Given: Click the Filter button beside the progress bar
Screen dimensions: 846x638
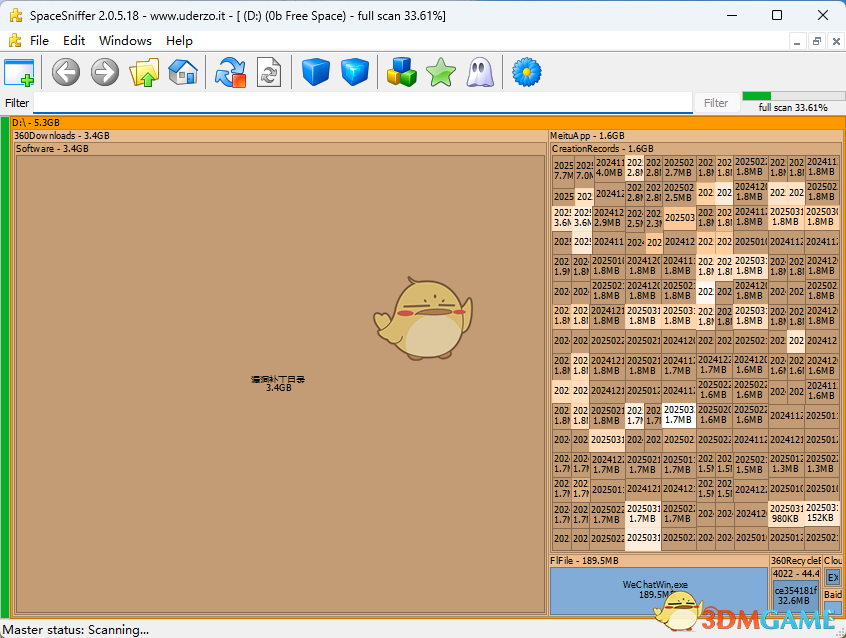Looking at the screenshot, I should pyautogui.click(x=716, y=102).
